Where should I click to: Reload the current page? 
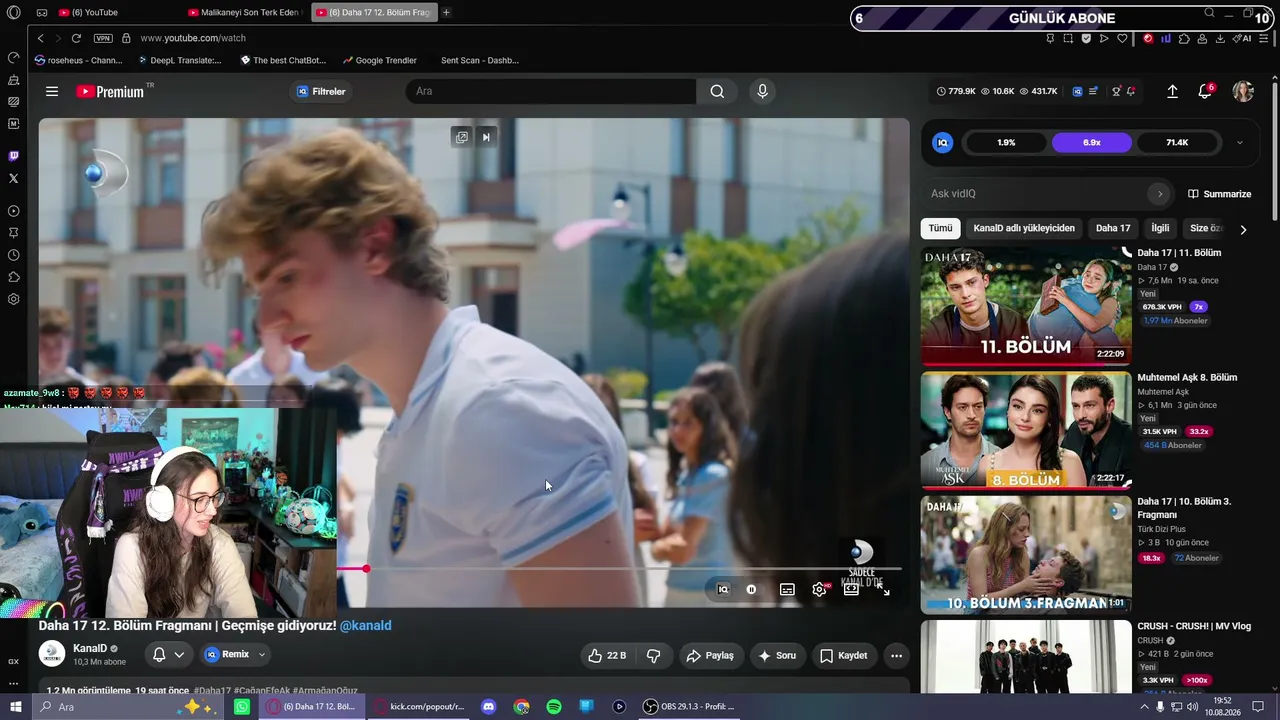[76, 38]
